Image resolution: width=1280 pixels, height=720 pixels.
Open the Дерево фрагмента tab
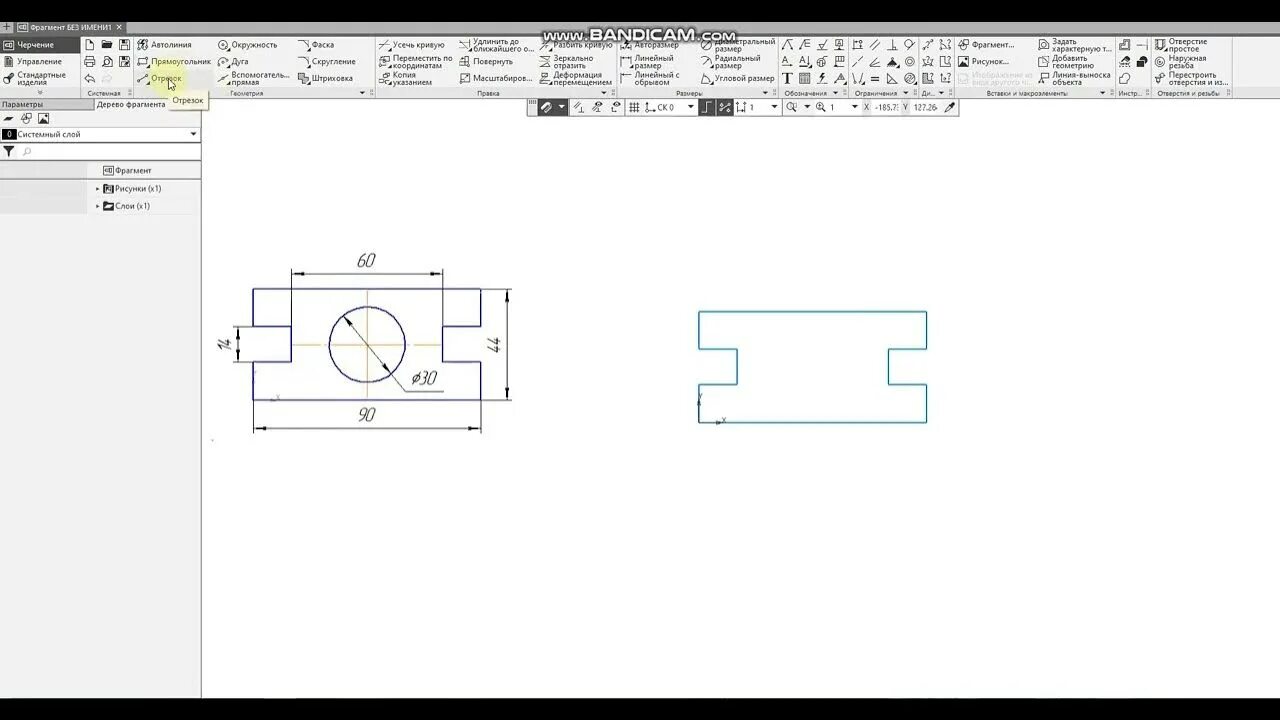tap(131, 104)
